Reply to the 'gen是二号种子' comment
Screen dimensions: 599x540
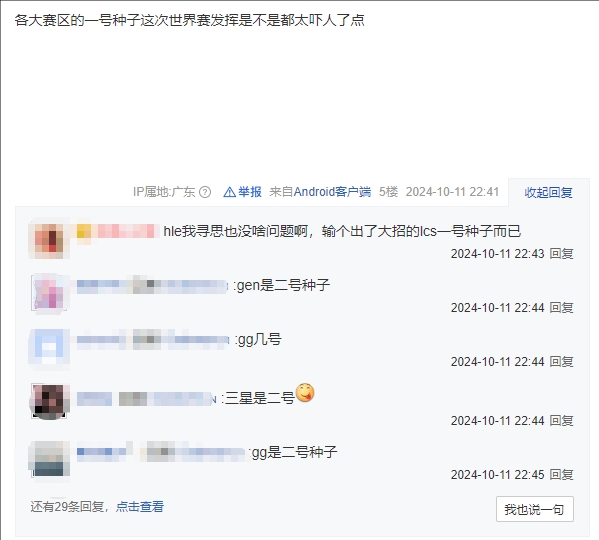pyautogui.click(x=562, y=308)
